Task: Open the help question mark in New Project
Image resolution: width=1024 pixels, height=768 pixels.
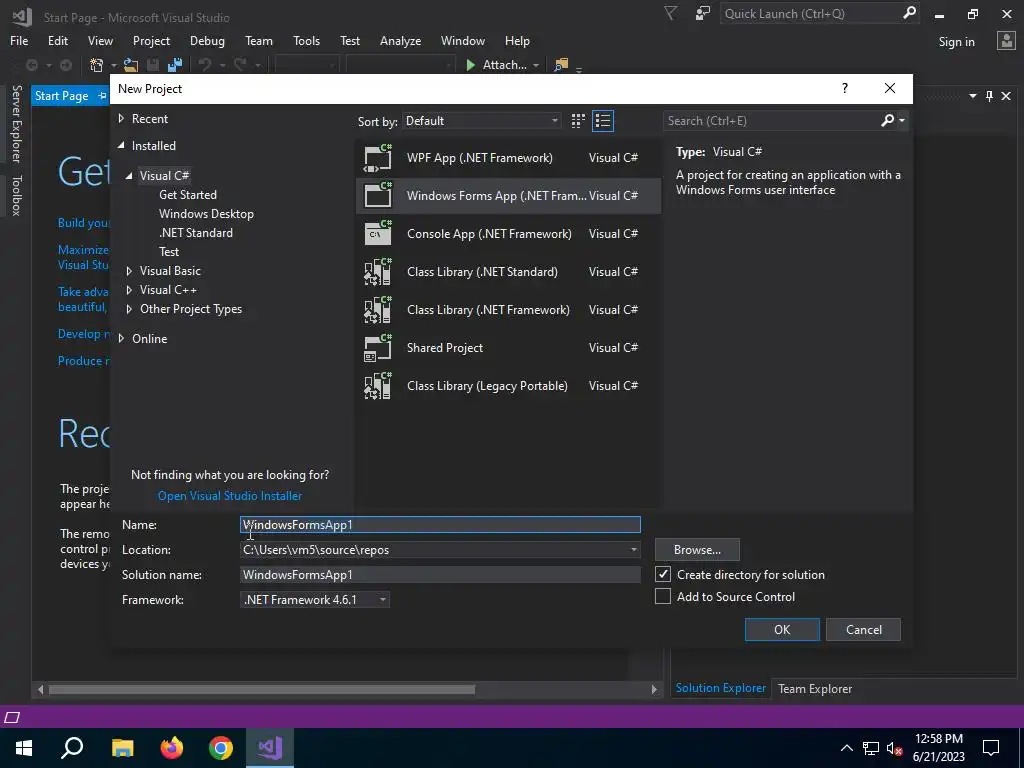Action: [x=844, y=88]
